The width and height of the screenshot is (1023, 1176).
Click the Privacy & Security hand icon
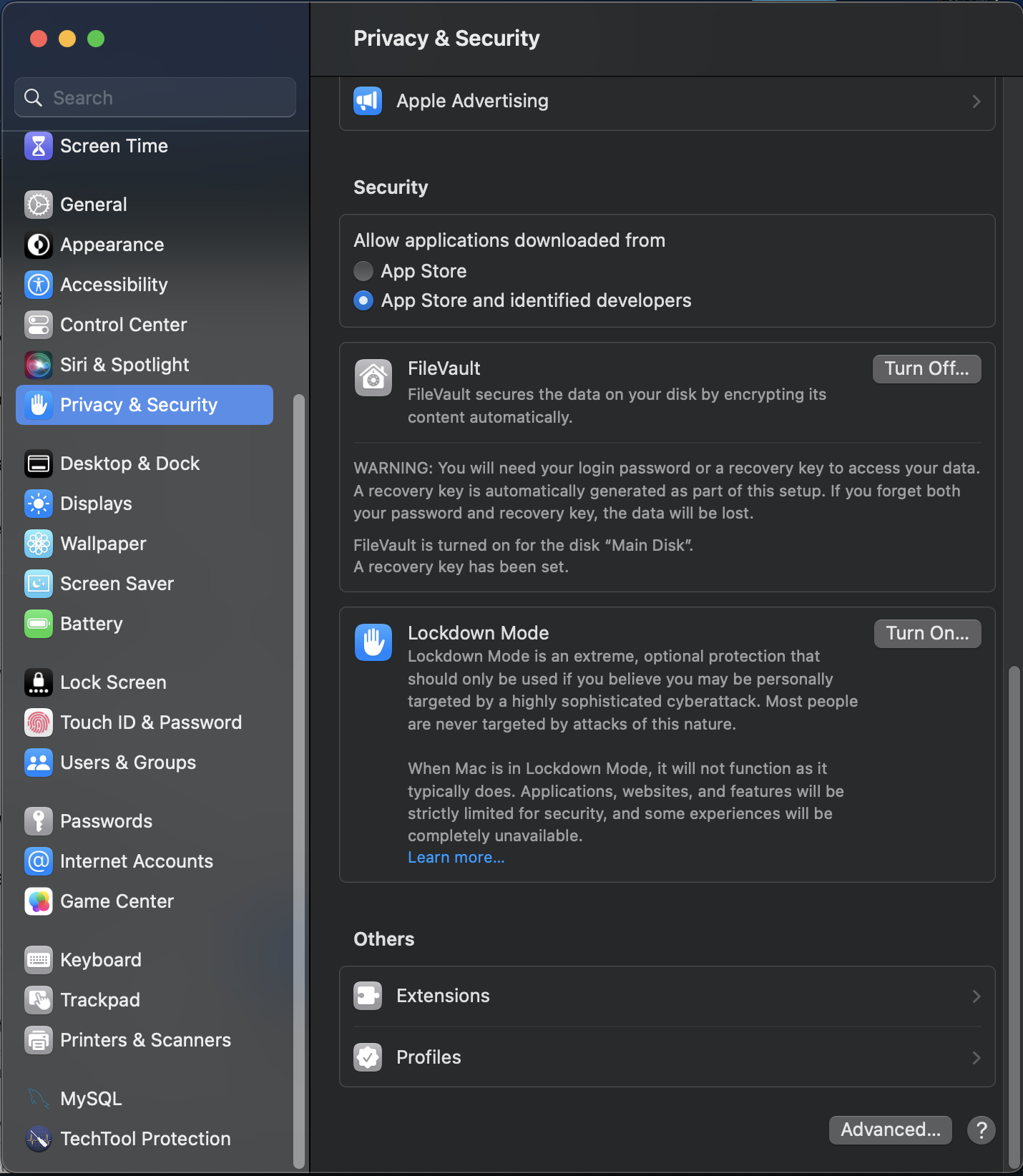39,405
